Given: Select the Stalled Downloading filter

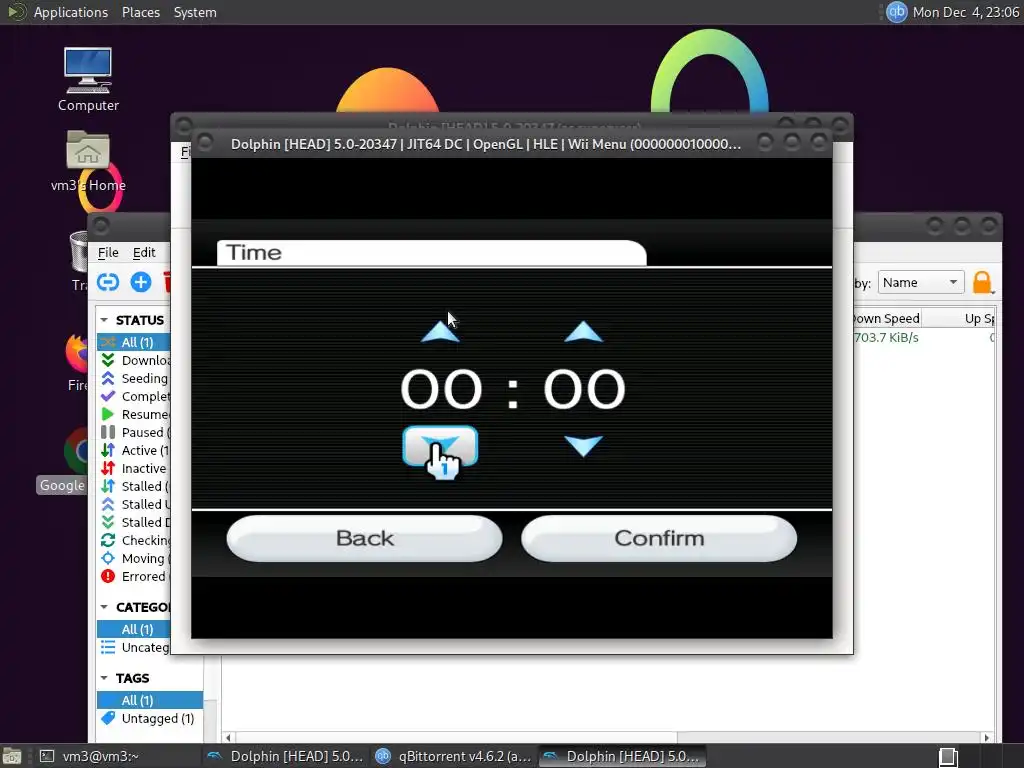Looking at the screenshot, I should coord(134,522).
